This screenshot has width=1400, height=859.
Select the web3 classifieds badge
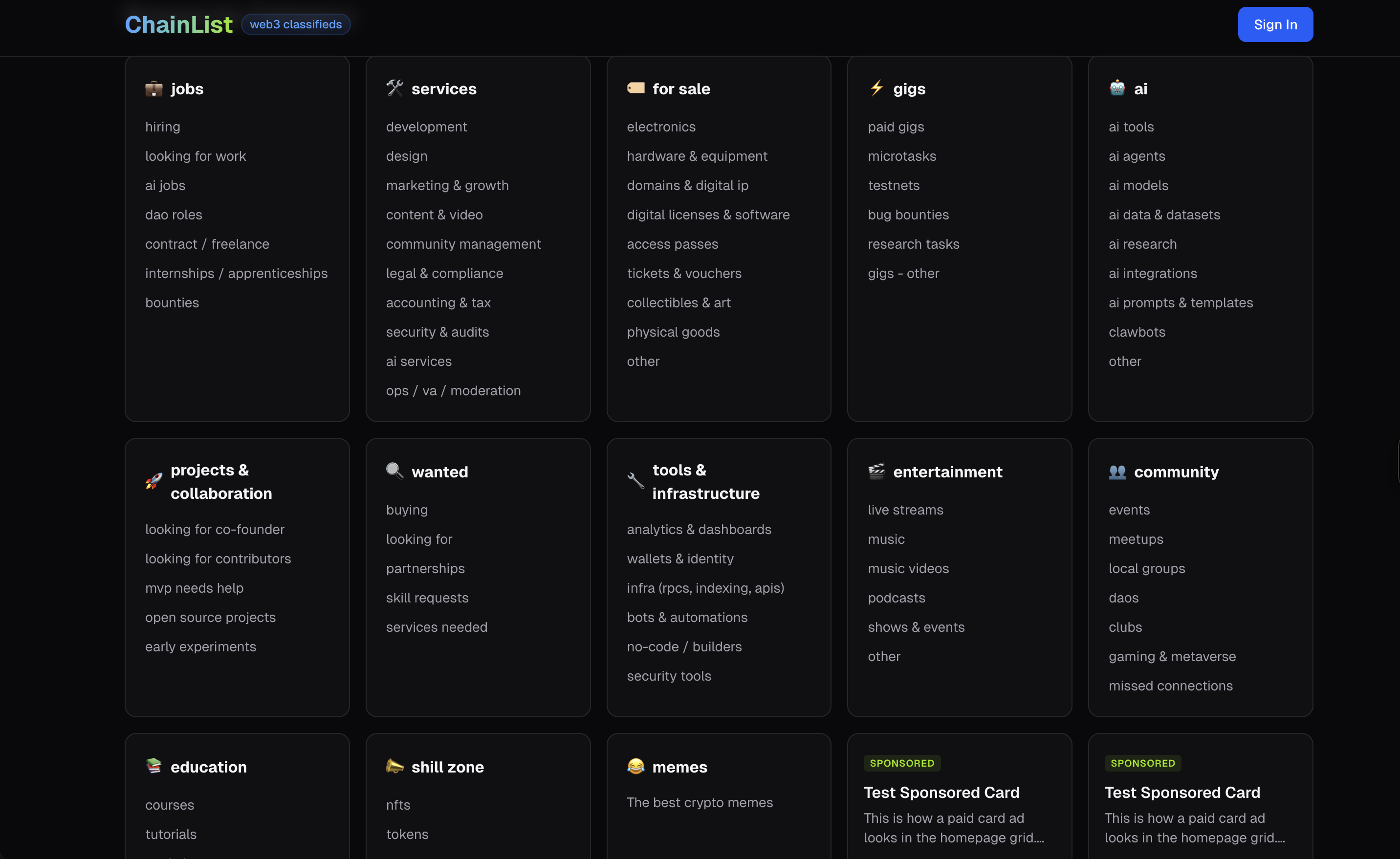point(295,24)
